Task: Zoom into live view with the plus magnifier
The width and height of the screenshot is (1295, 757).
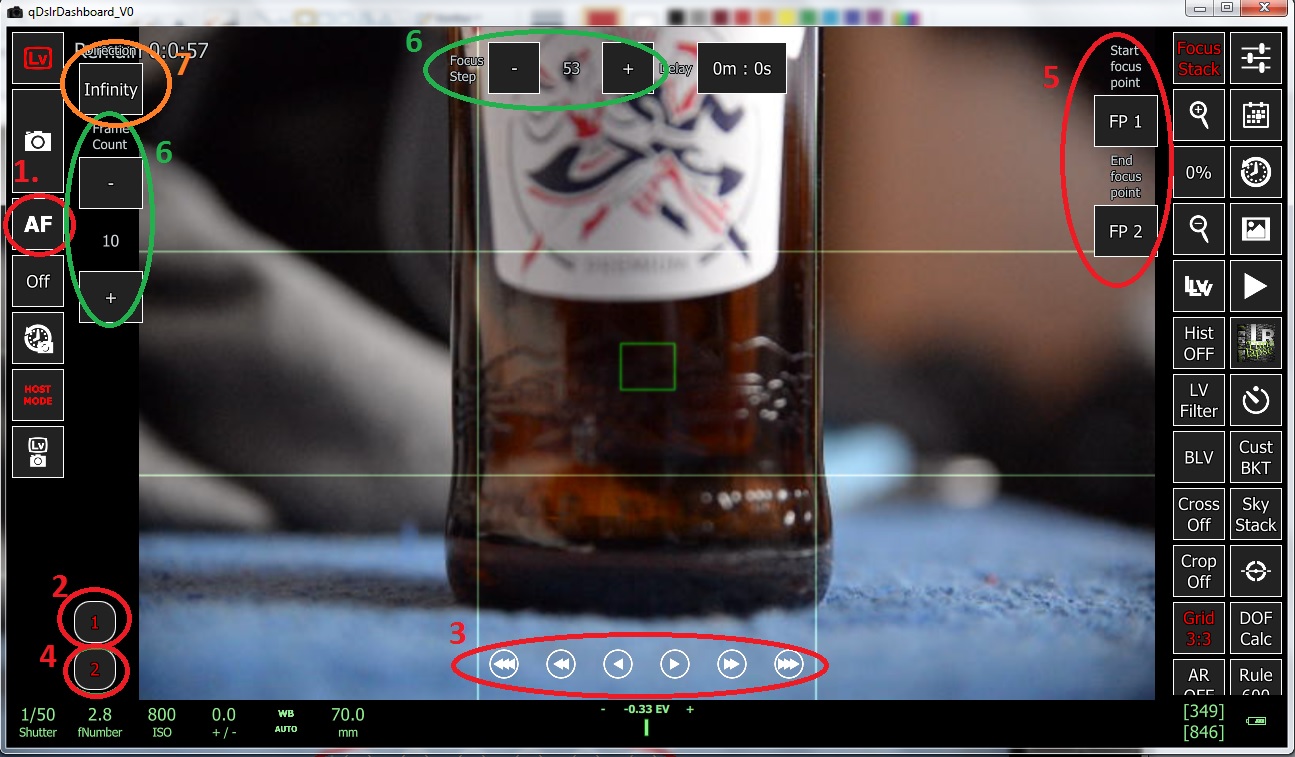Action: [x=1198, y=115]
